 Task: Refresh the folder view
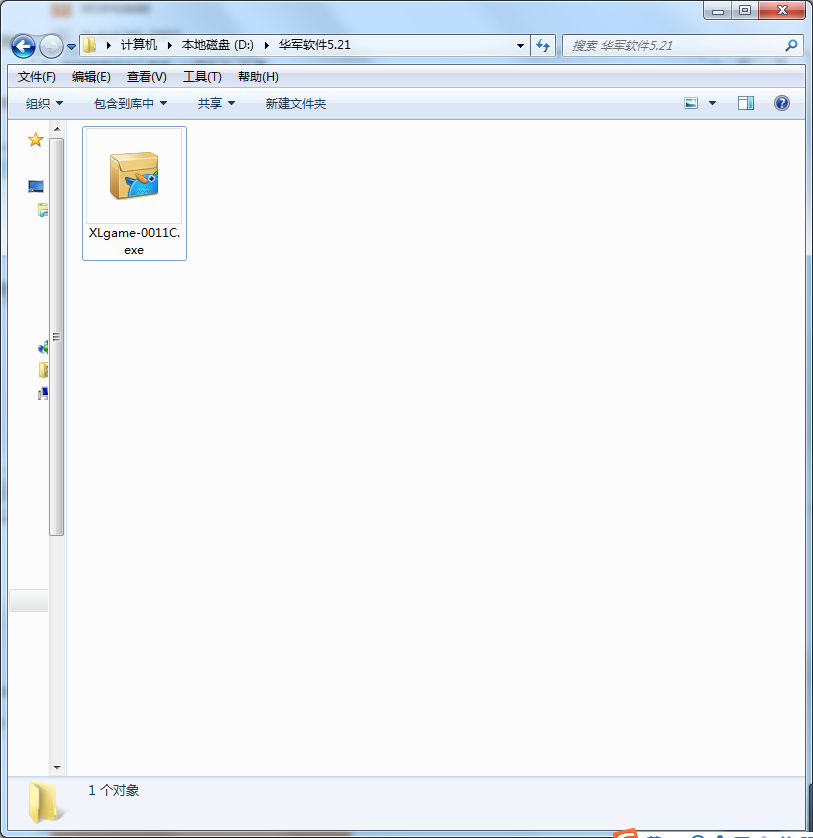[543, 45]
